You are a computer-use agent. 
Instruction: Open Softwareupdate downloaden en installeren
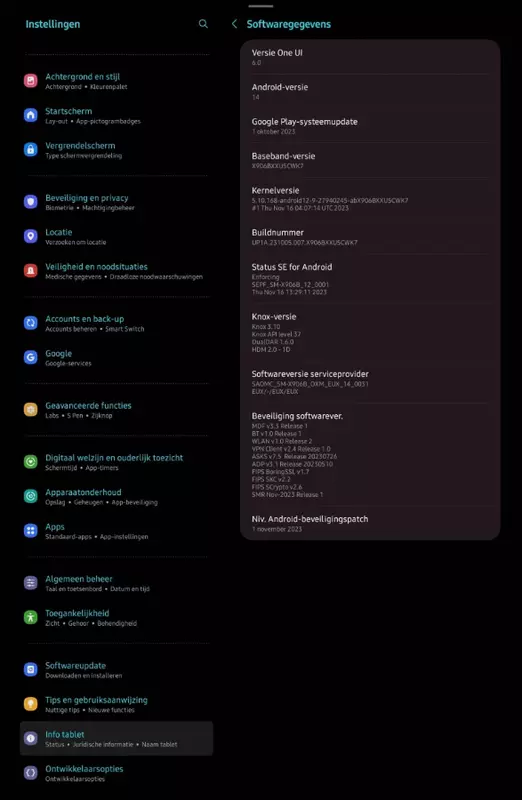(116, 669)
